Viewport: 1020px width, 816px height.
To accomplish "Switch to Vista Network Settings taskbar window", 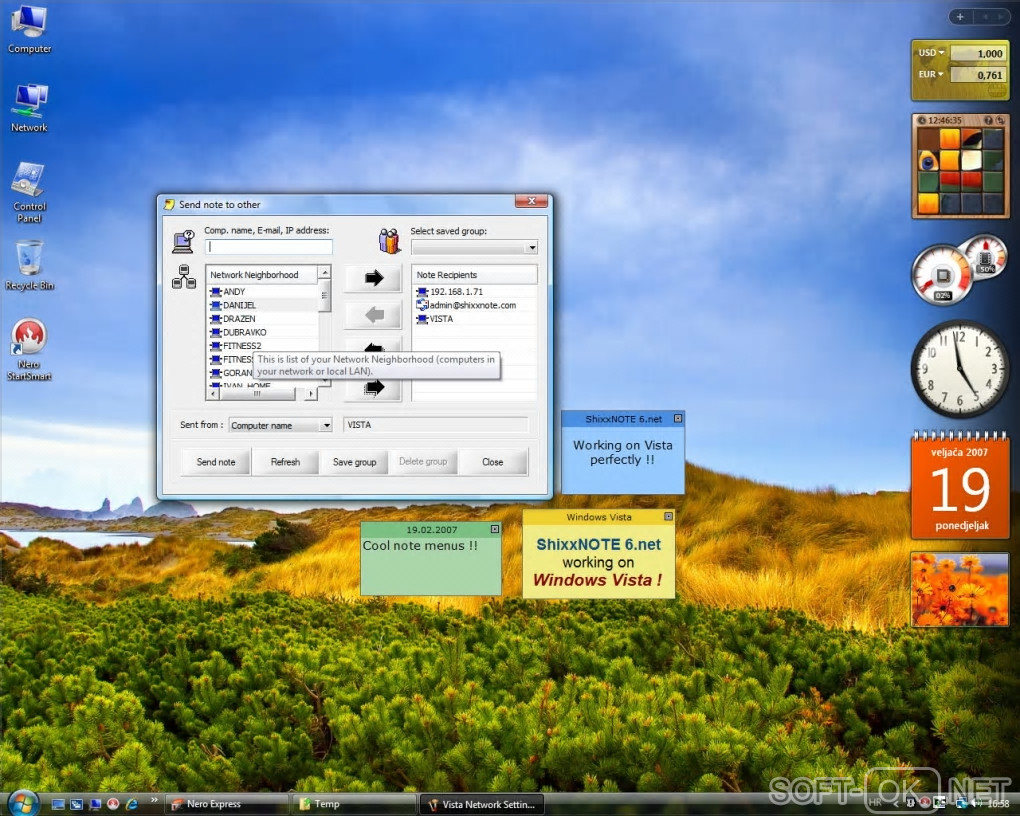I will click(x=481, y=804).
